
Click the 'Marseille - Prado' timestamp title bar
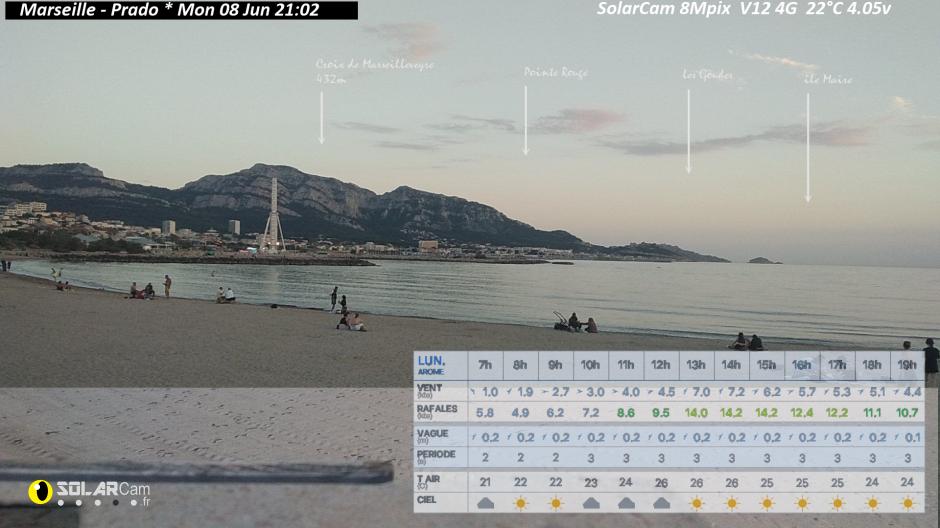(x=182, y=10)
